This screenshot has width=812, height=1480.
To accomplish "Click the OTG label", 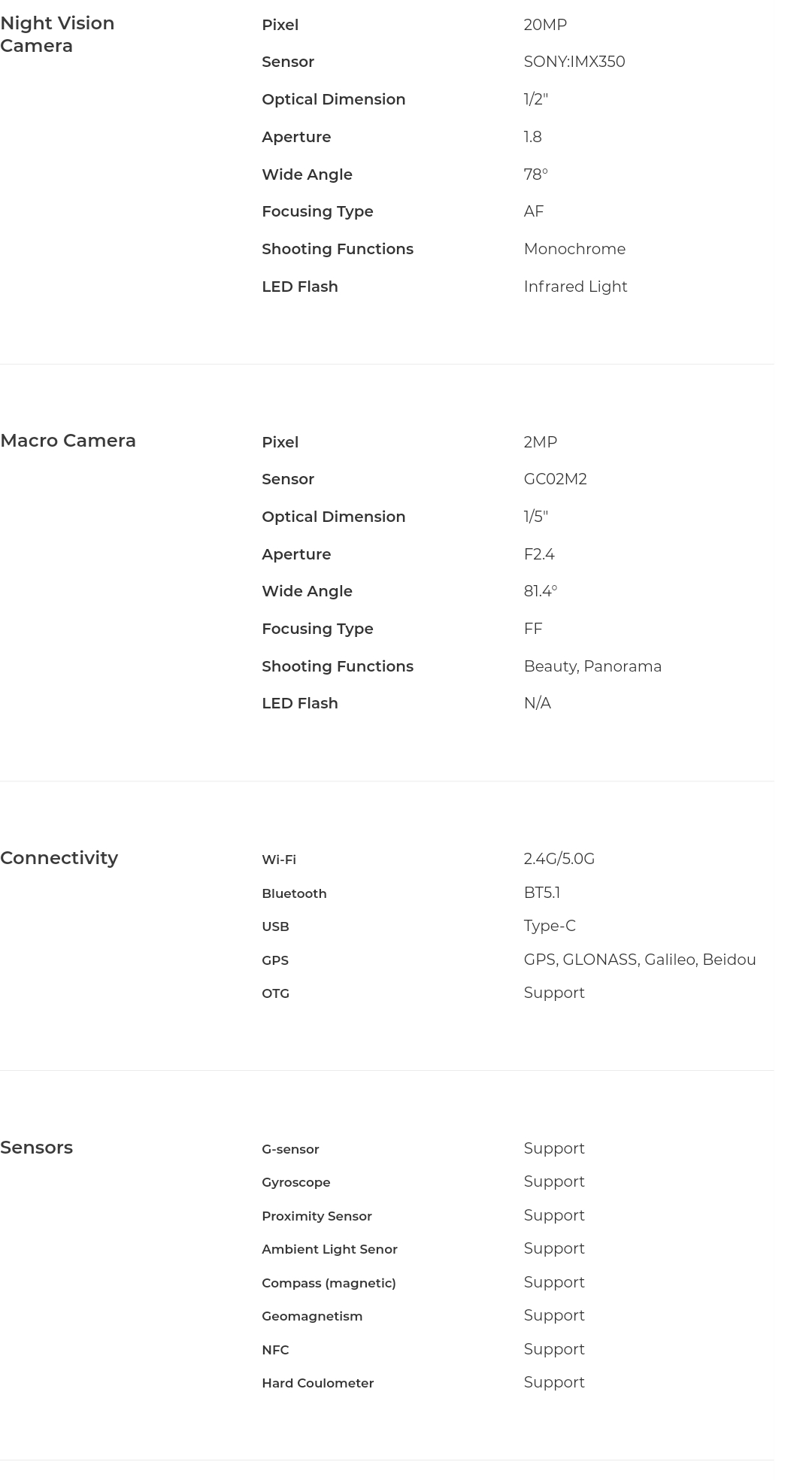I will pos(275,993).
